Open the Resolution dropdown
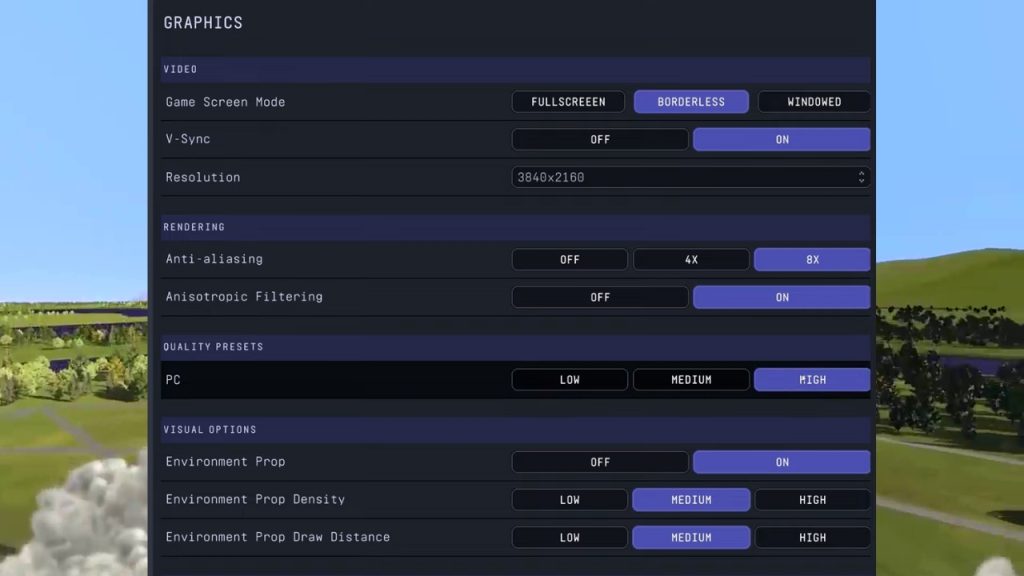This screenshot has width=1024, height=576. (x=691, y=177)
